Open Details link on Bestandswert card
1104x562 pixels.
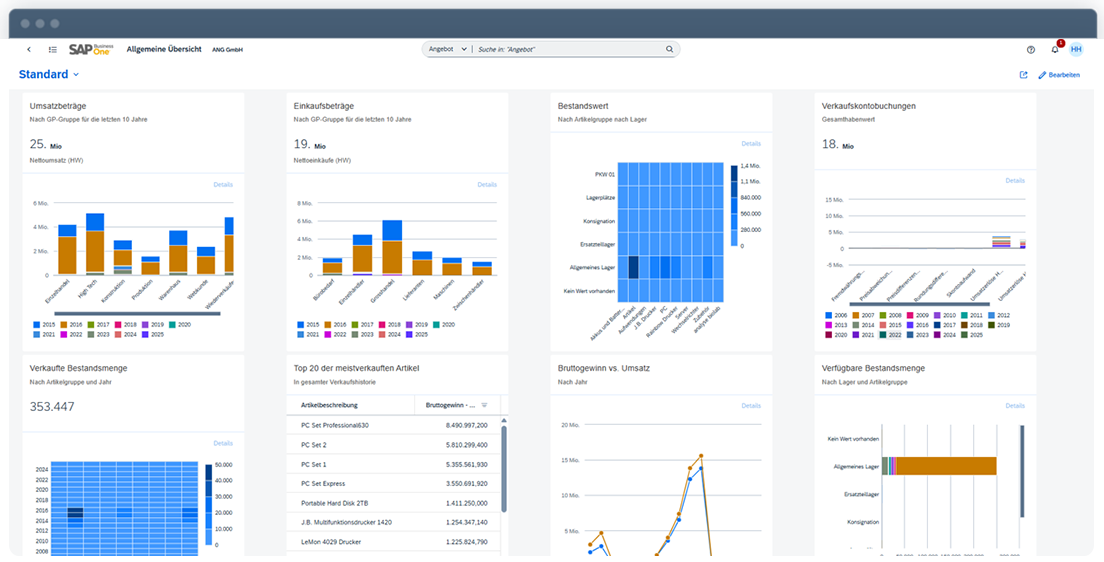(751, 144)
